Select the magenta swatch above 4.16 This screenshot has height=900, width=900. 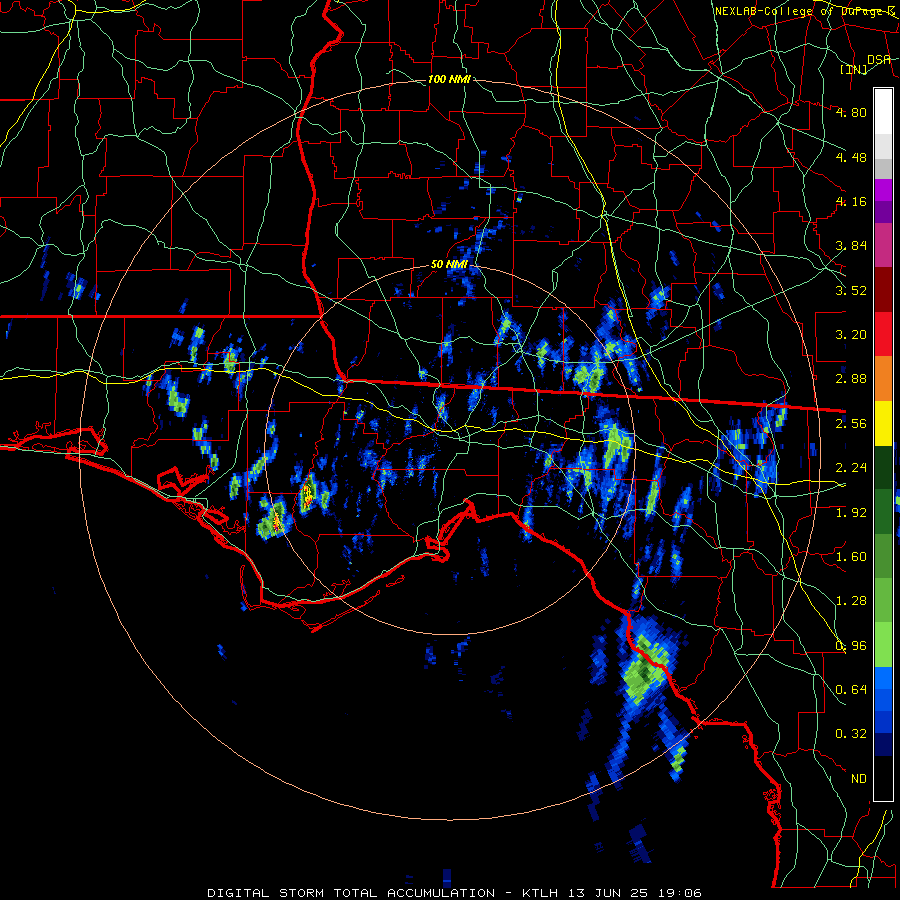(x=883, y=190)
